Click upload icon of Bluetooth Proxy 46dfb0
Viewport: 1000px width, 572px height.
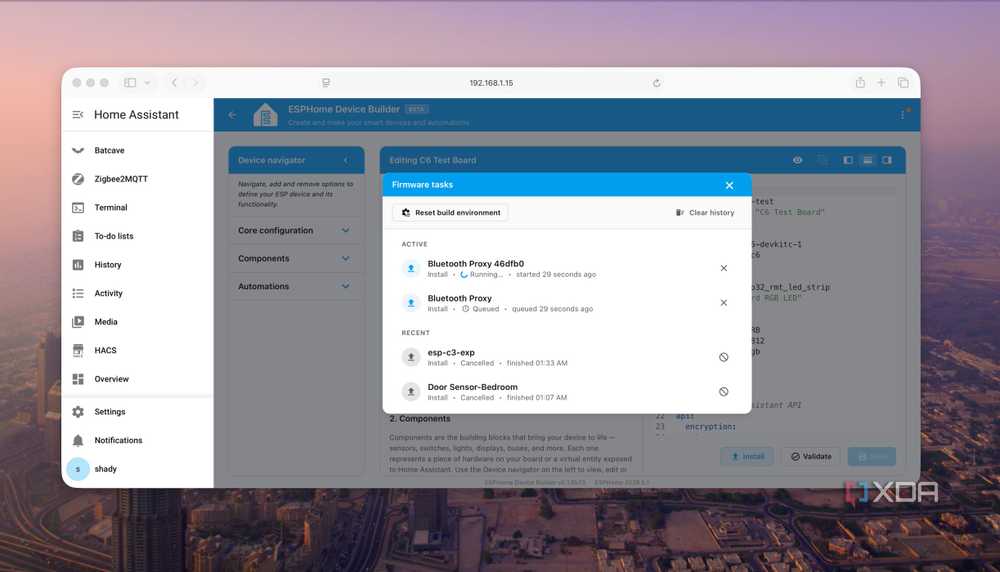click(x=411, y=268)
